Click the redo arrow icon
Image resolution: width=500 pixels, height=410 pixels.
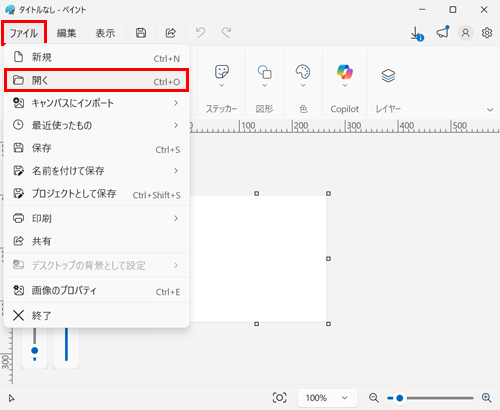click(227, 33)
